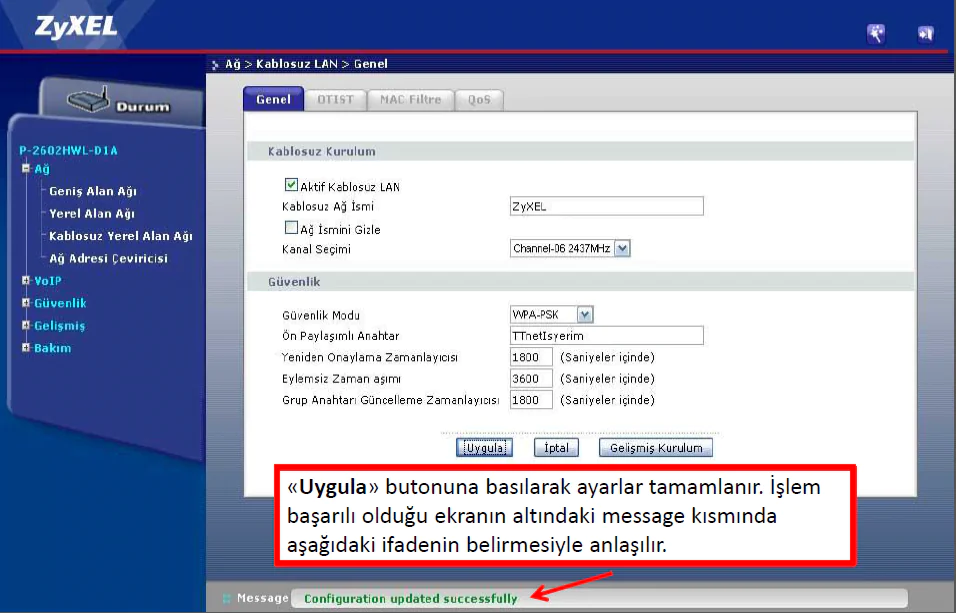Image resolution: width=956 pixels, height=613 pixels.
Task: Disable the Aktif Kablosuz LAN checkbox
Action: coord(291,185)
